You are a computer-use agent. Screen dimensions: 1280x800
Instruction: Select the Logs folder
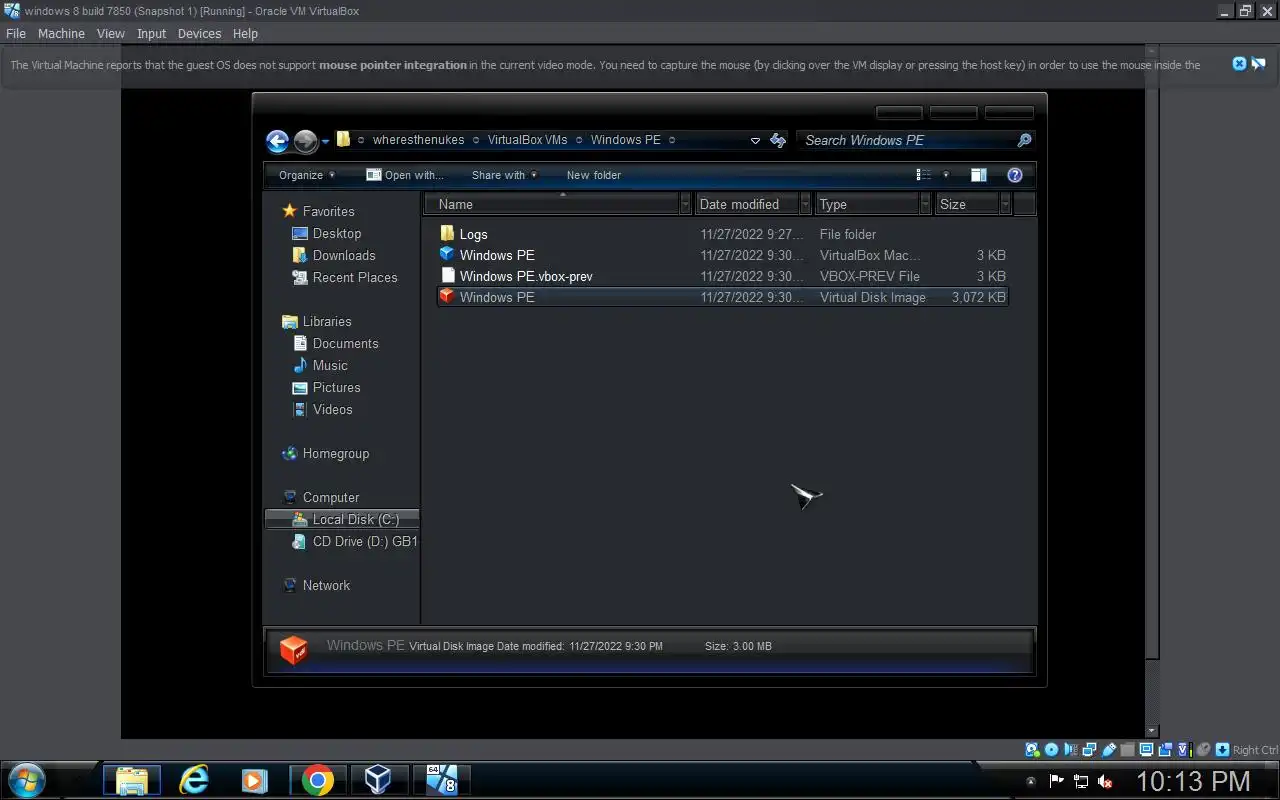click(722, 234)
